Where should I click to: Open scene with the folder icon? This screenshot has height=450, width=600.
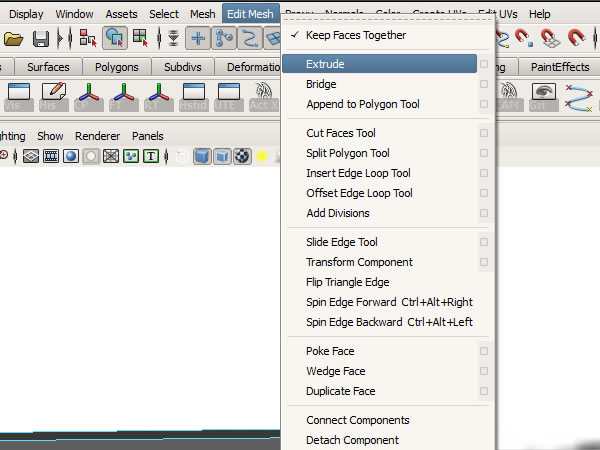13,38
